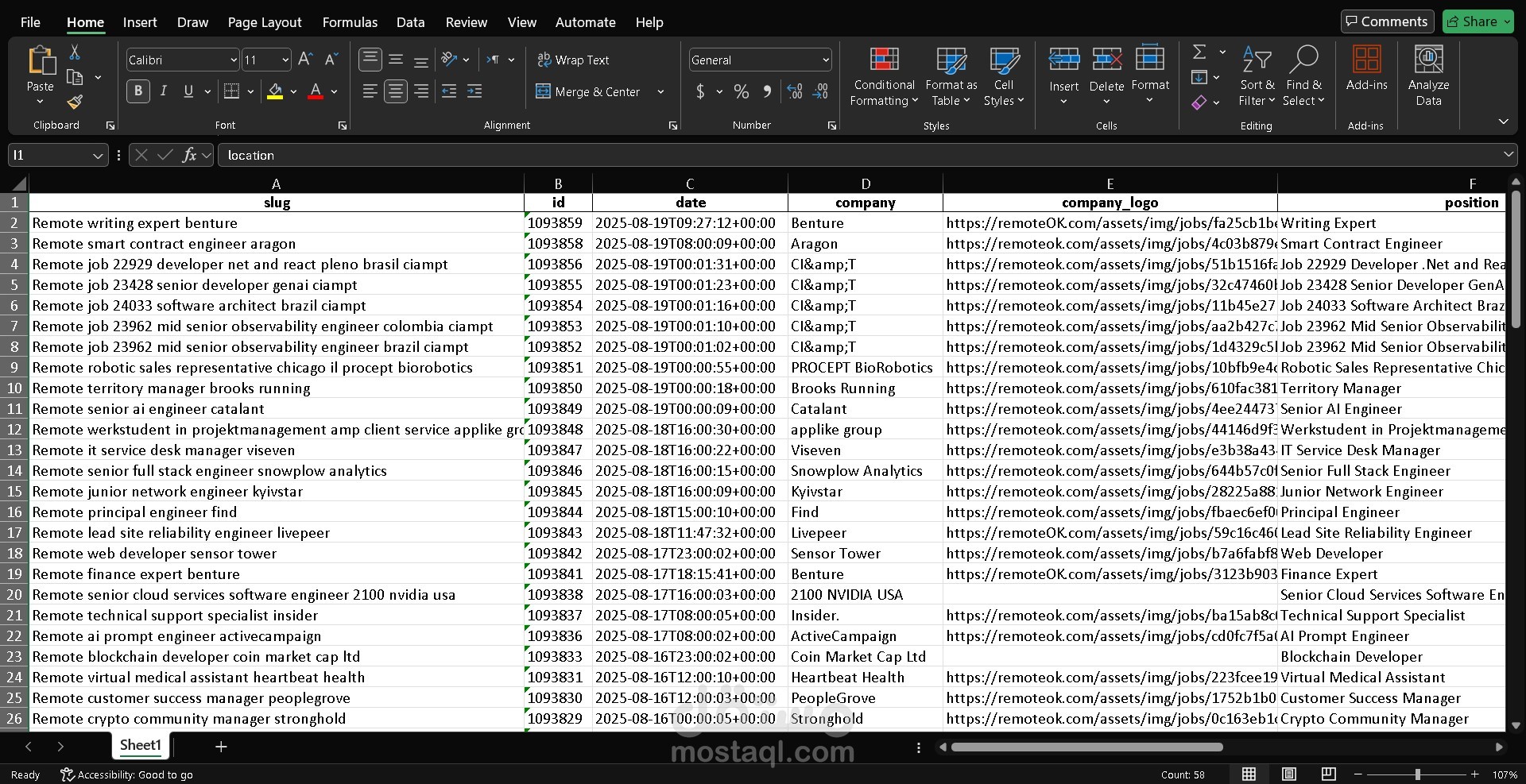Open the Comments pane
This screenshot has width=1526, height=784.
pos(1387,21)
